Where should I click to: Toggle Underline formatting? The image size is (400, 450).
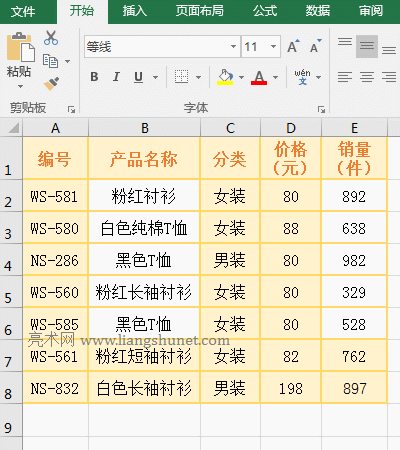point(138,77)
